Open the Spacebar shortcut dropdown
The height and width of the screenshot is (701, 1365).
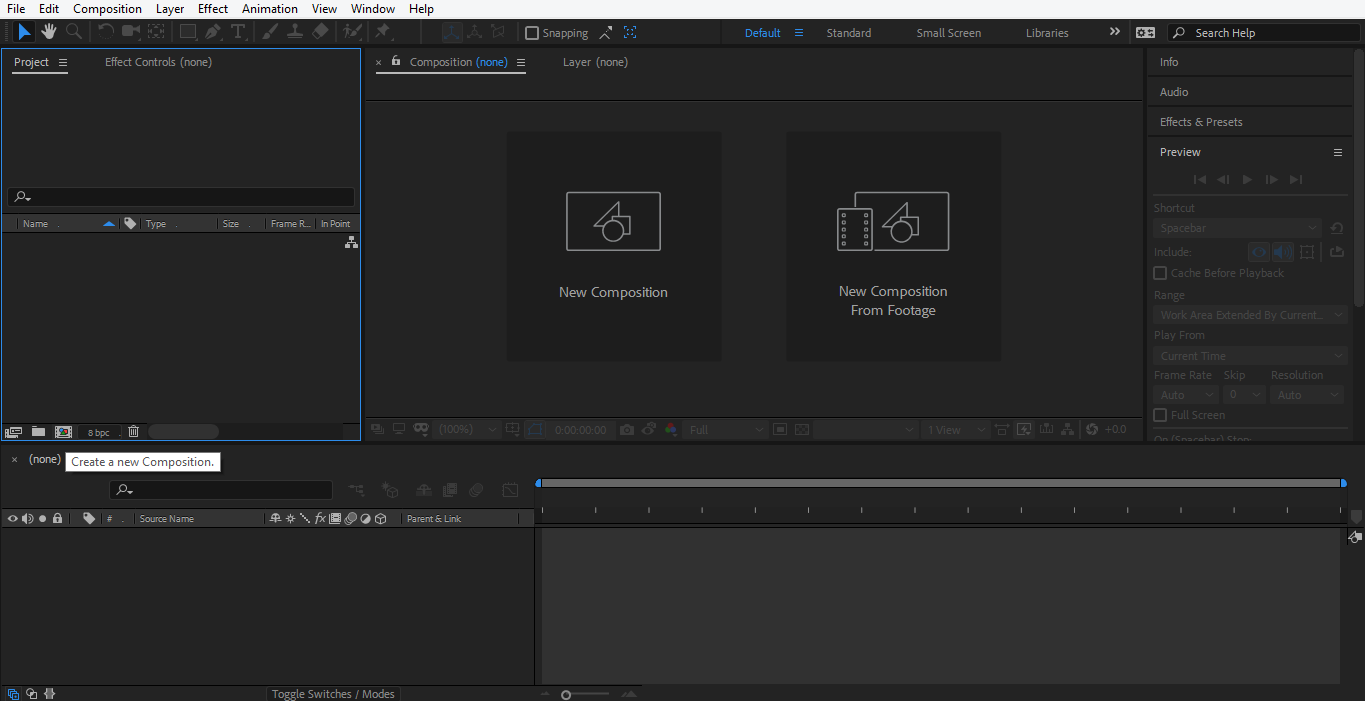click(1239, 229)
